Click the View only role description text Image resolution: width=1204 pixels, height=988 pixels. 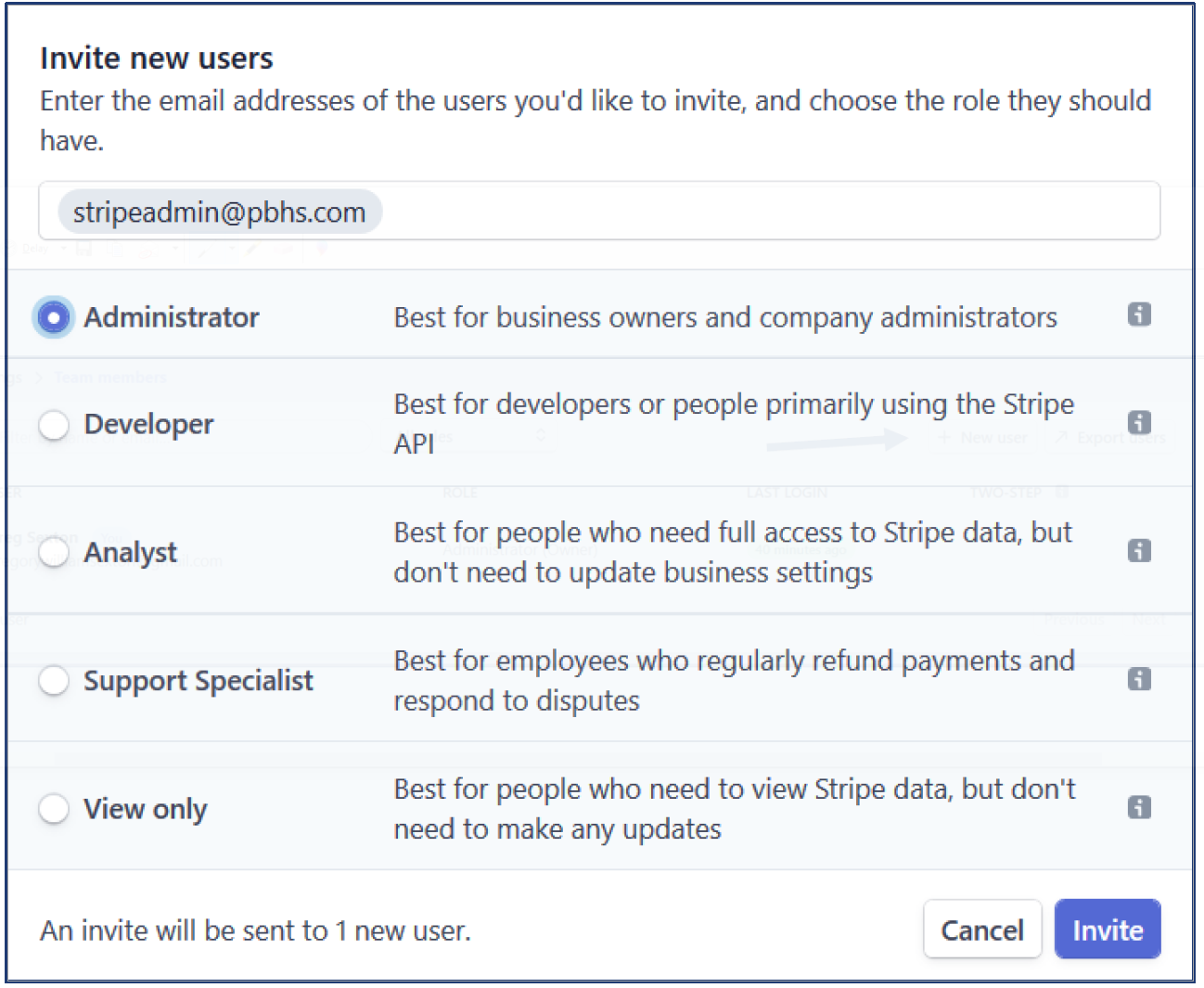point(735,809)
